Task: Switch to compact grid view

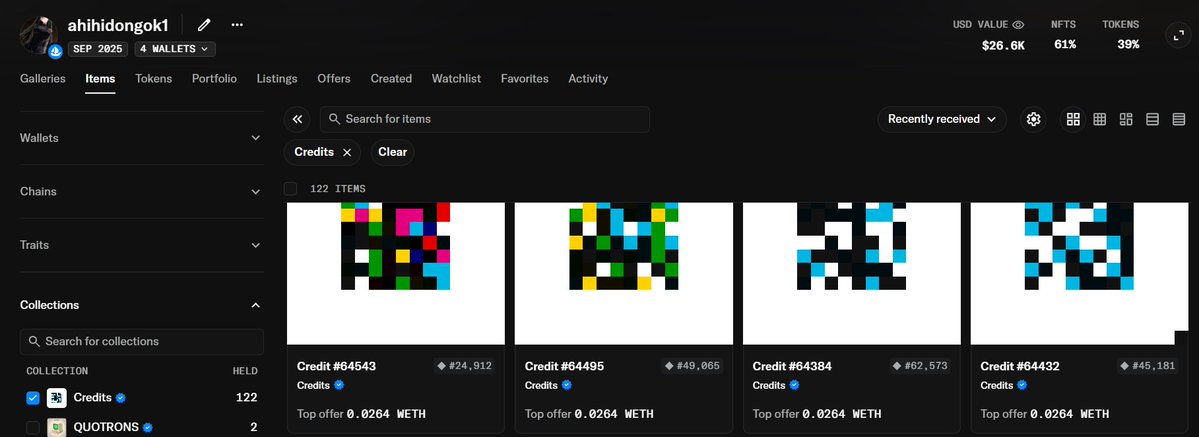Action: pos(1100,119)
